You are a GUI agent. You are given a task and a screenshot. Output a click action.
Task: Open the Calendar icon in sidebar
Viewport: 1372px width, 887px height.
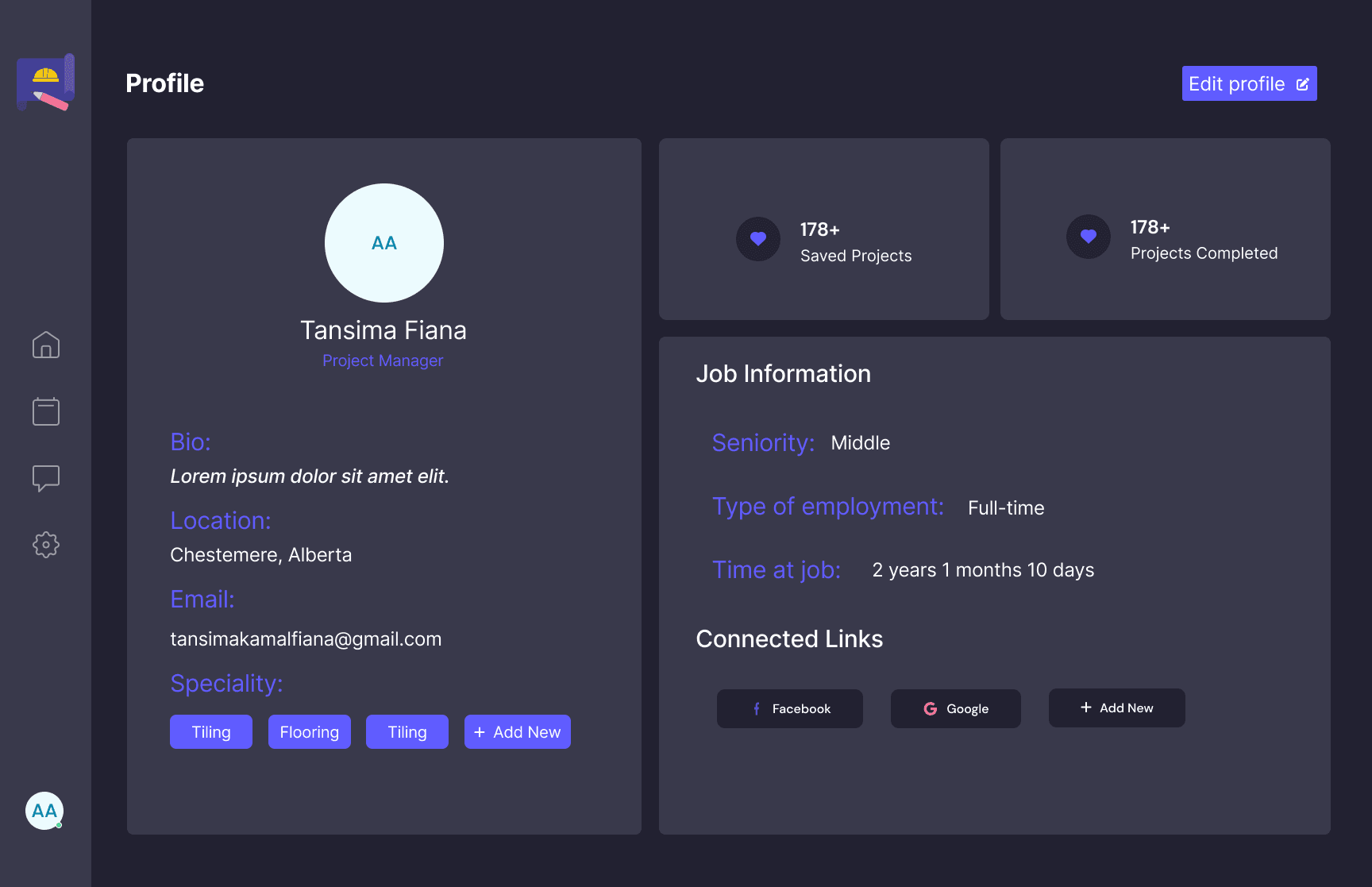[x=46, y=411]
